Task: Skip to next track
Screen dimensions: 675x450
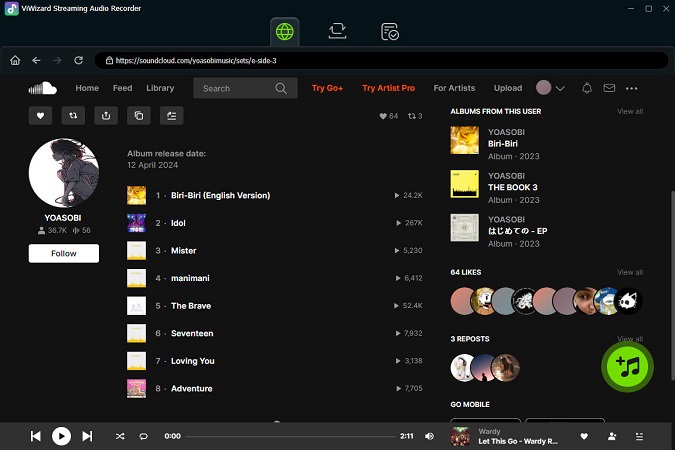Action: [x=87, y=436]
